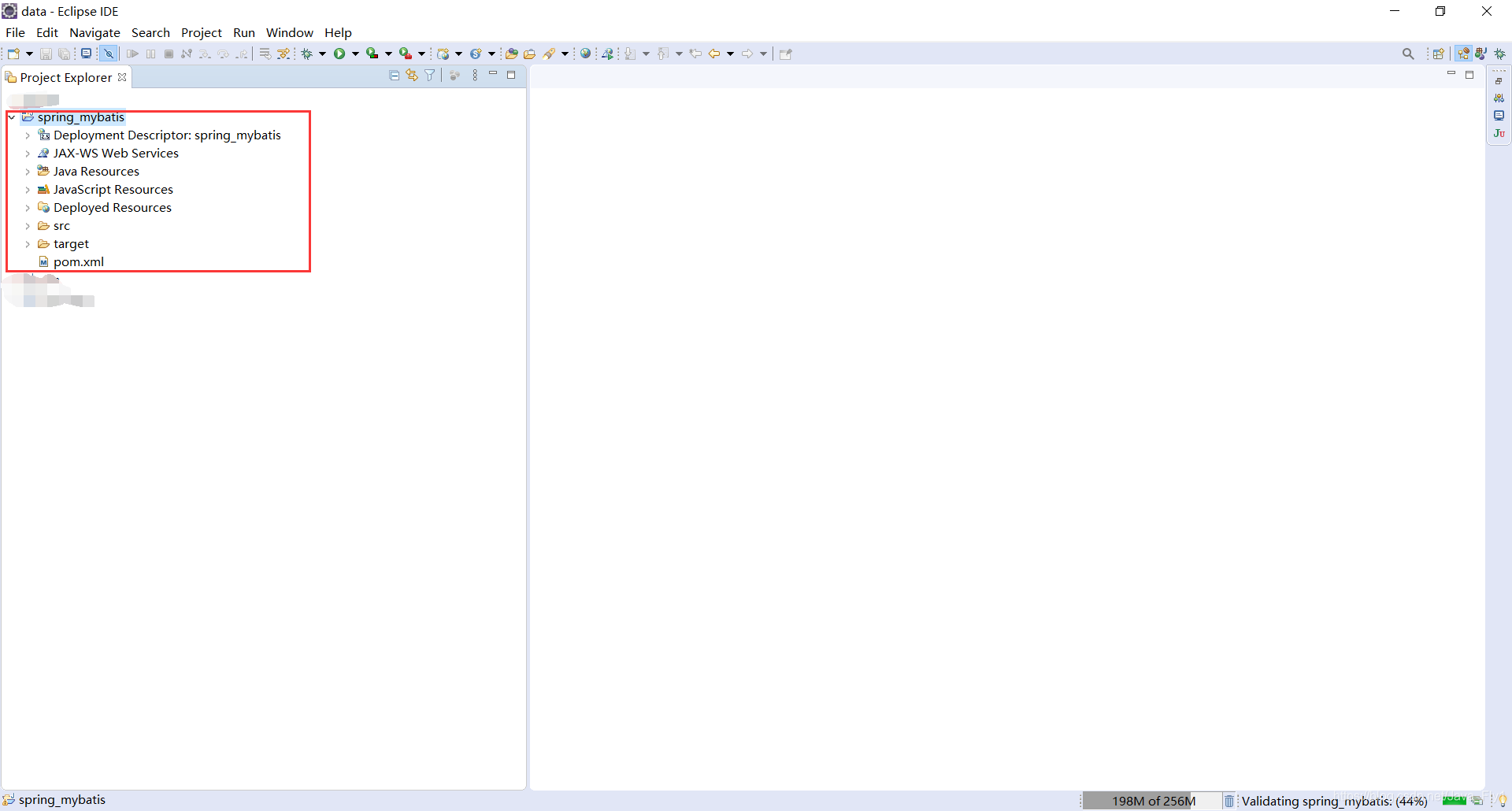The image size is (1512, 811).
Task: Minimize the editor area
Action: pos(1451,73)
